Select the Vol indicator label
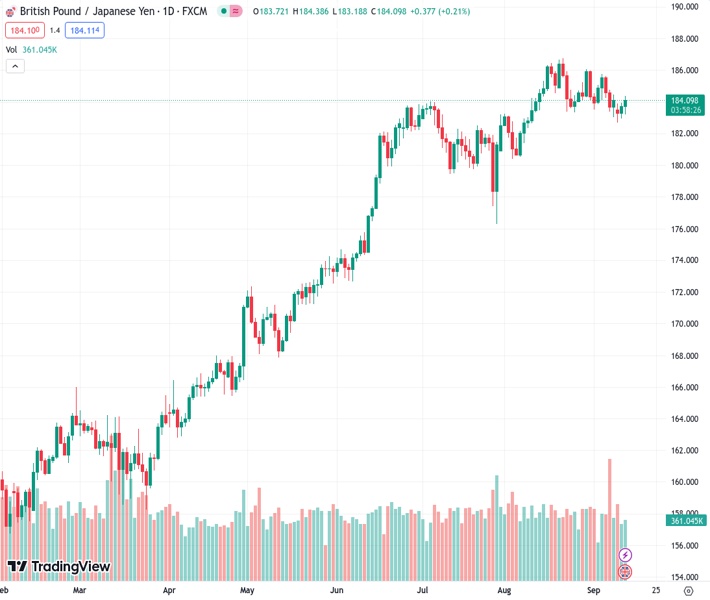This screenshot has height=600, width=710. point(11,49)
